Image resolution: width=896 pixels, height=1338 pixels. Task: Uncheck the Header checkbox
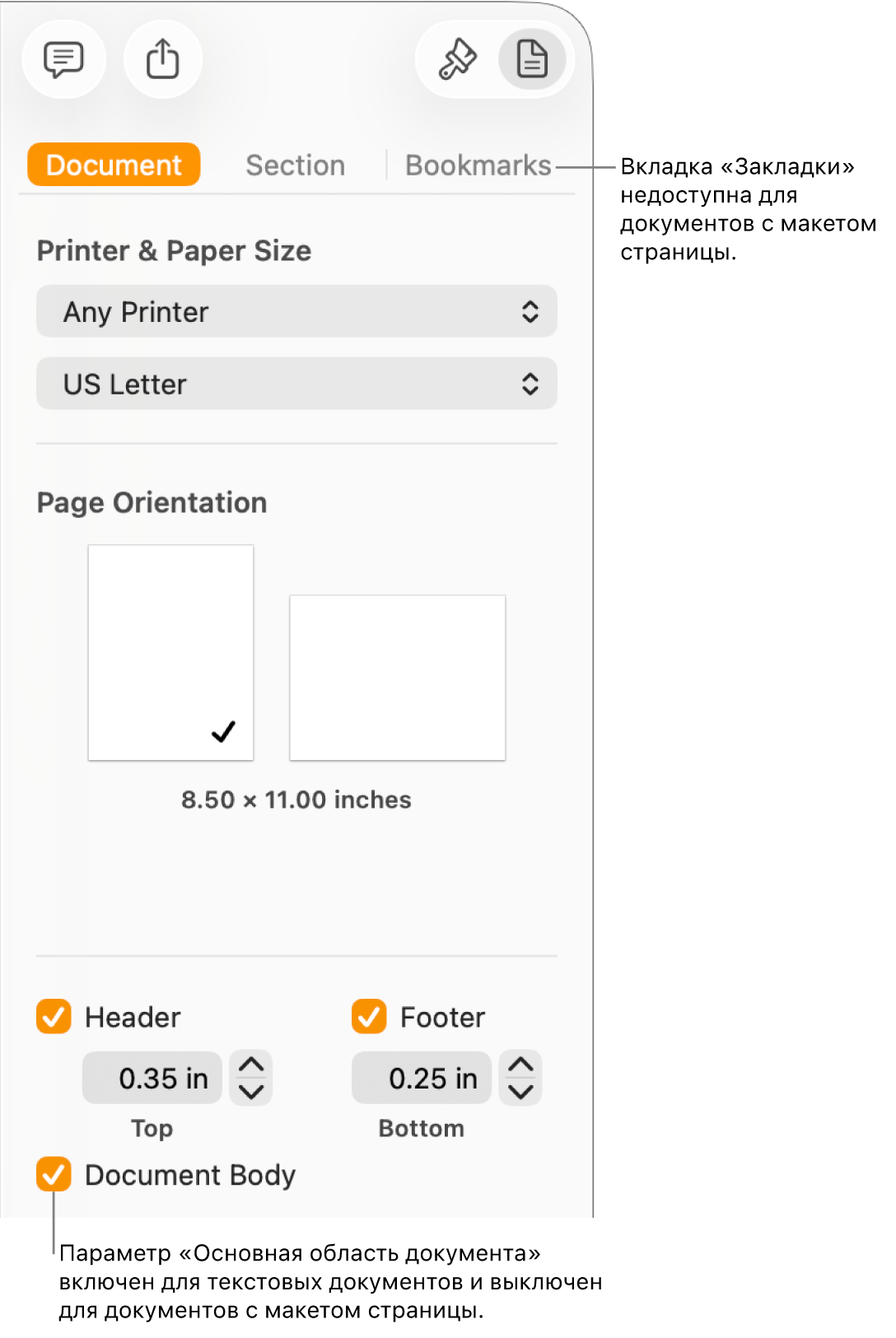pos(54,1017)
